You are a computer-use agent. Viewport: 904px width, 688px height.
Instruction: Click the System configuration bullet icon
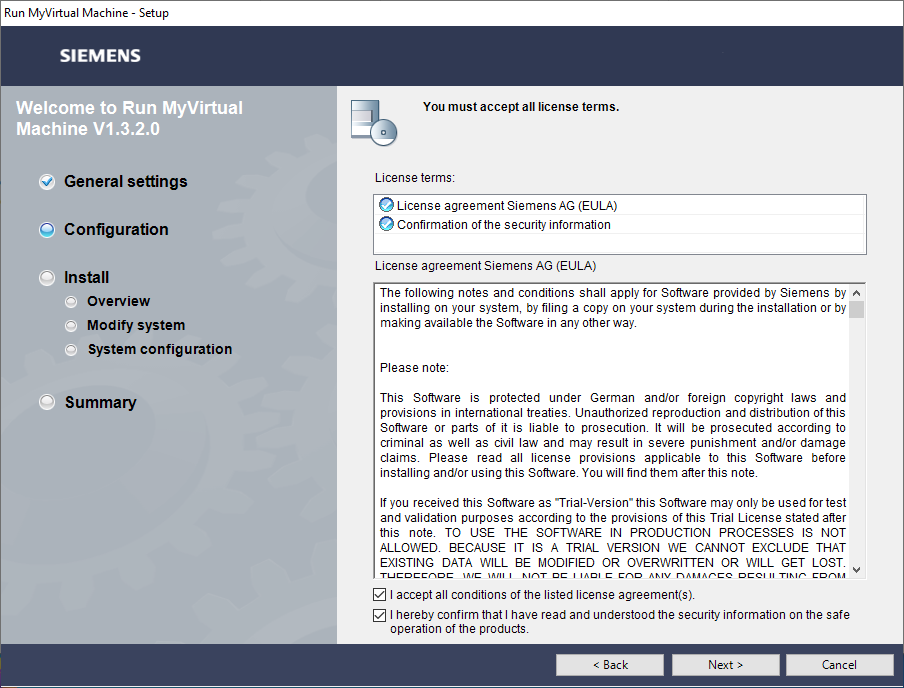click(70, 350)
